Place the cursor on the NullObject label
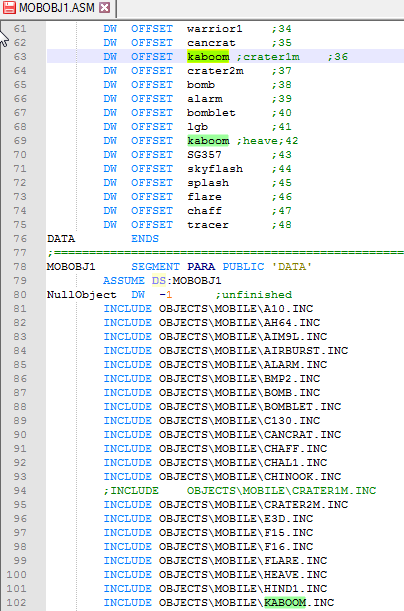The image size is (404, 611). (x=81, y=295)
